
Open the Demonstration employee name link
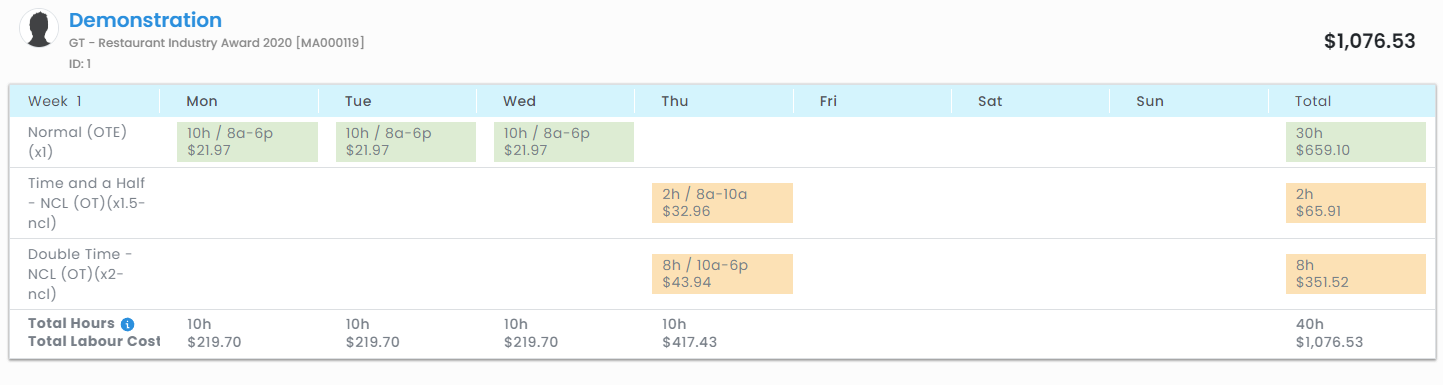(x=145, y=20)
